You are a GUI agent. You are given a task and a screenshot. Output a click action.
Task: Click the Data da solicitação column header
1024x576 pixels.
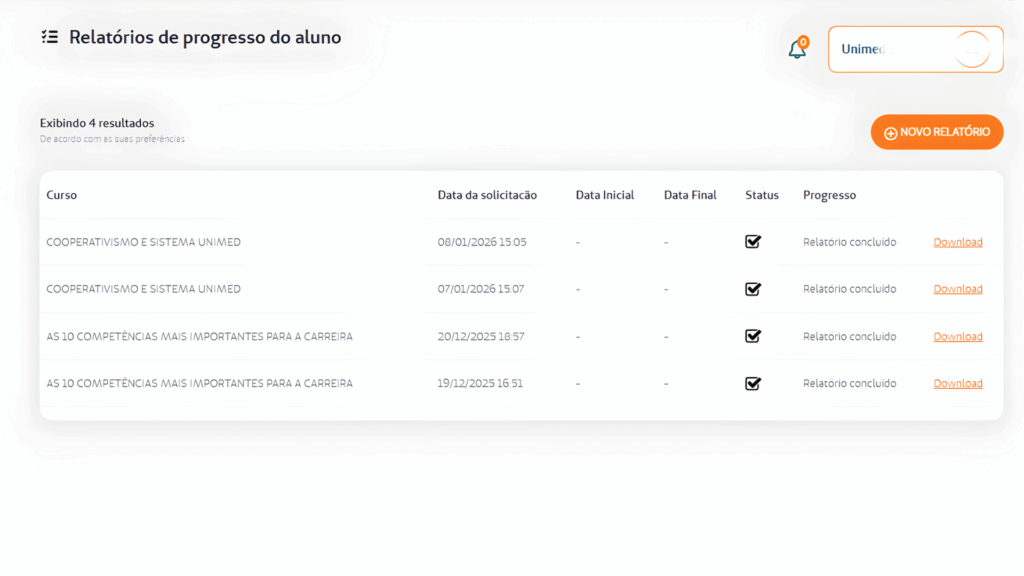(x=487, y=195)
